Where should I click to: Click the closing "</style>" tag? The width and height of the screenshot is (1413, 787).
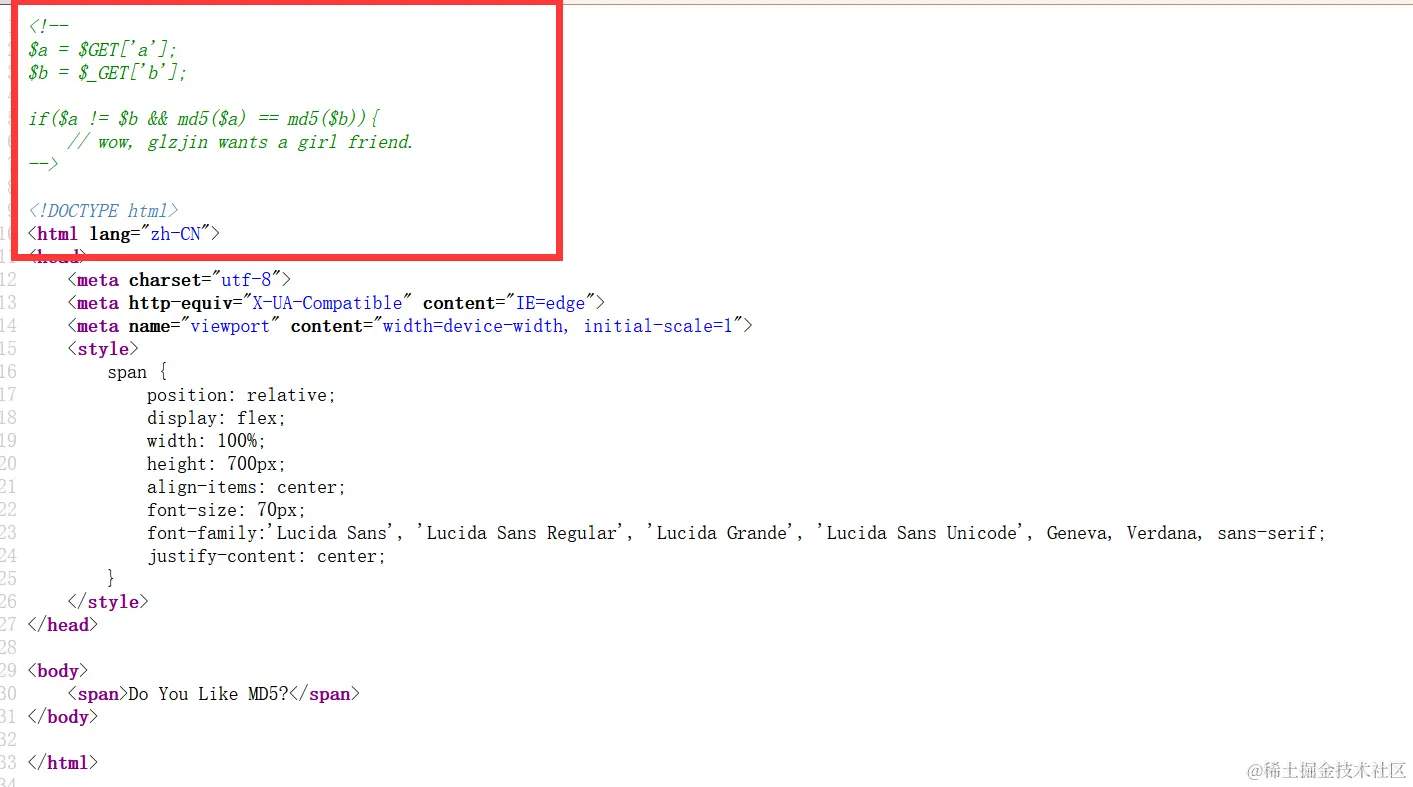coord(108,601)
